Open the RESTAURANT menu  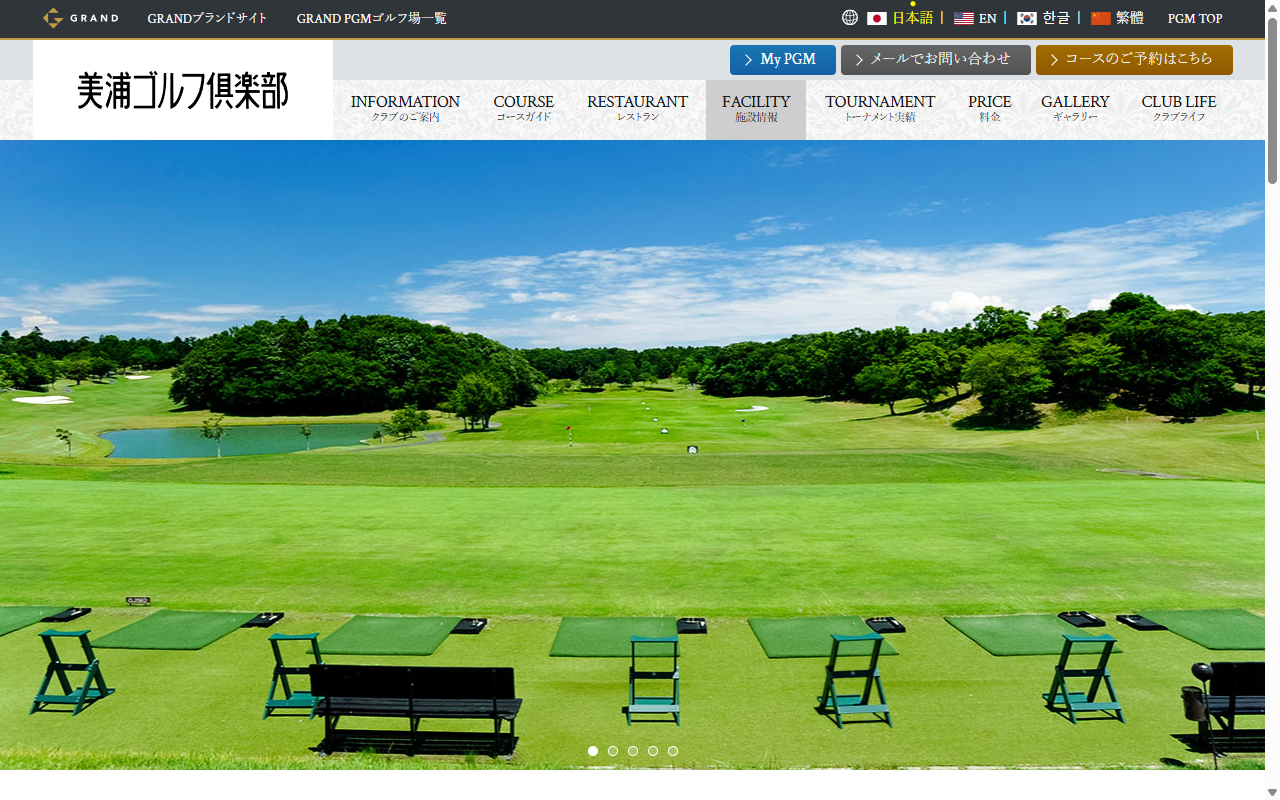coord(637,109)
